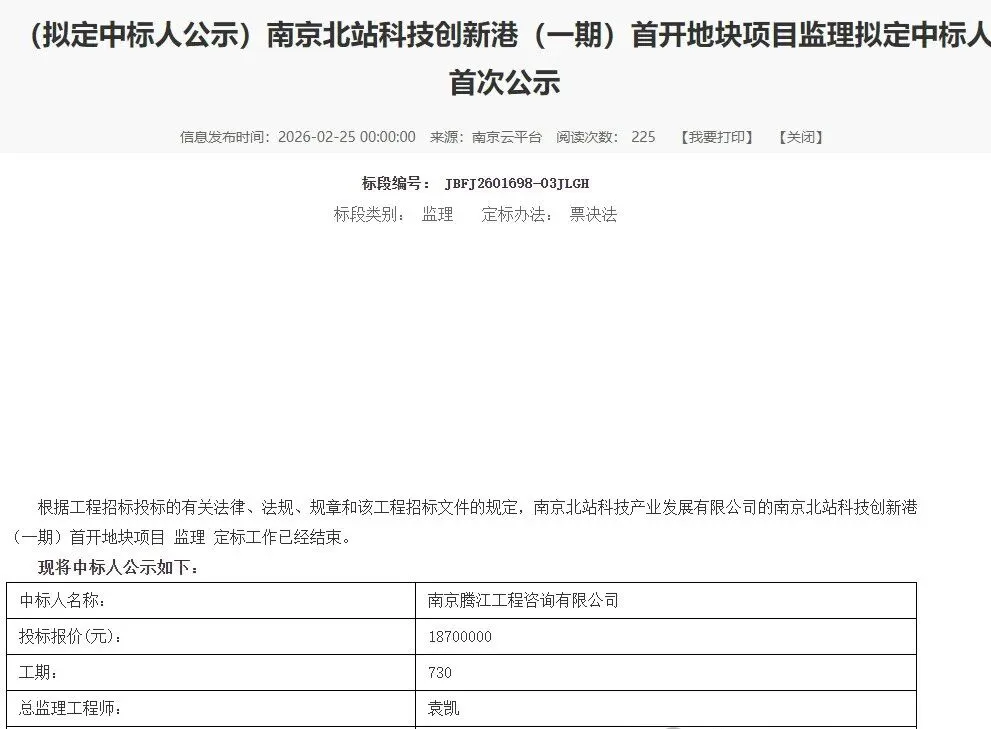
Task: Click chief engineer name 袁凯
Action: [443, 708]
